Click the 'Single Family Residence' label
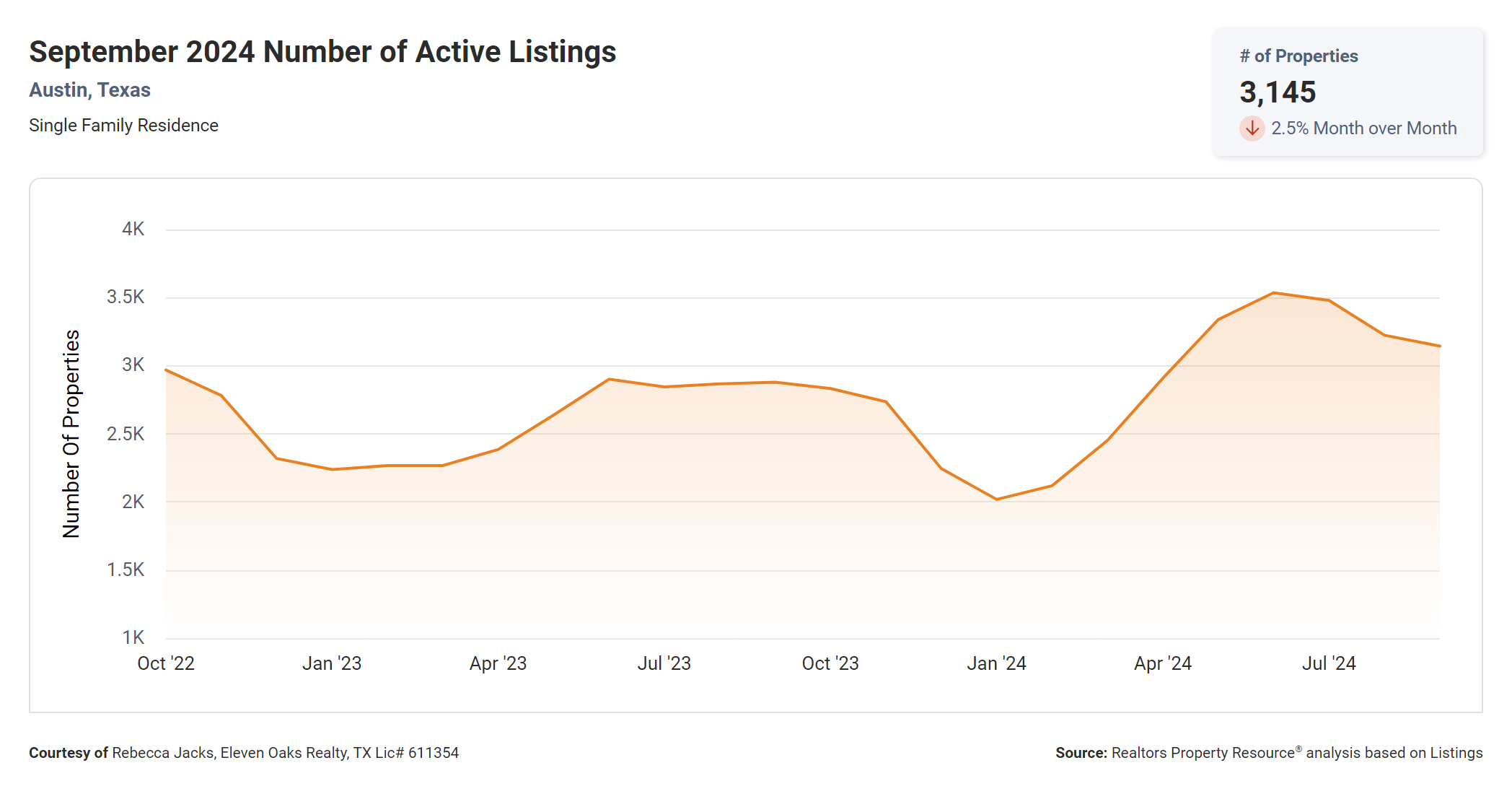The height and width of the screenshot is (794, 1512). click(x=123, y=126)
